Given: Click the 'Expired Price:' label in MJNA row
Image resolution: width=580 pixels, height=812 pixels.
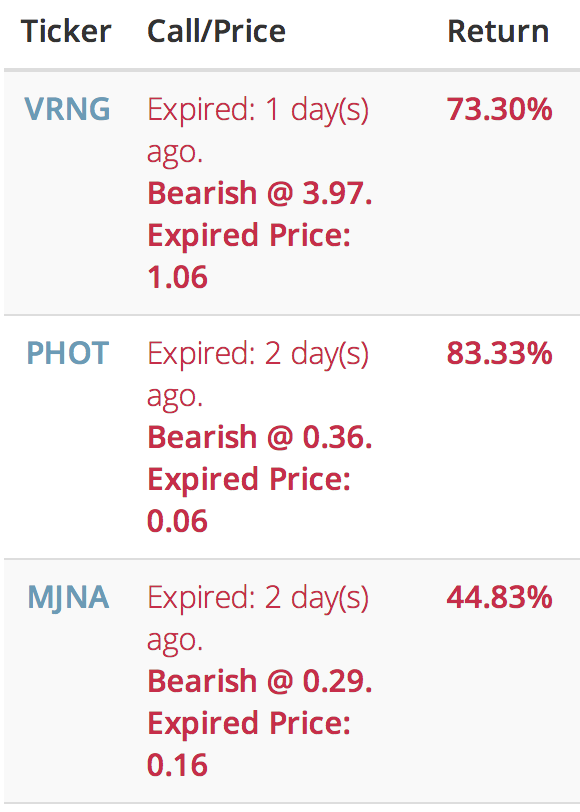Looking at the screenshot, I should (249, 723).
